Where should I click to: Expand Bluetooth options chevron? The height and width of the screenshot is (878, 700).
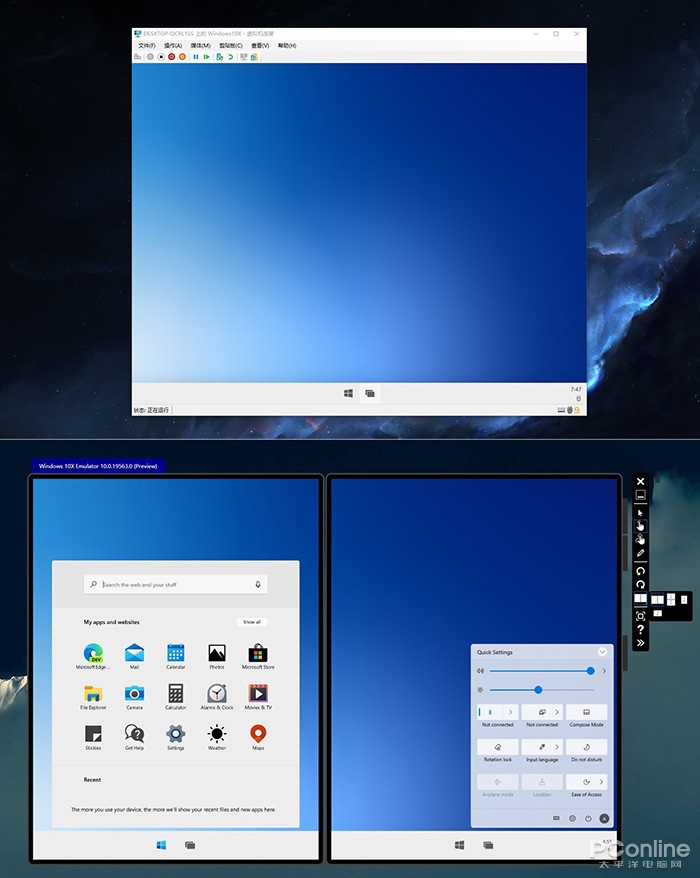pos(510,712)
